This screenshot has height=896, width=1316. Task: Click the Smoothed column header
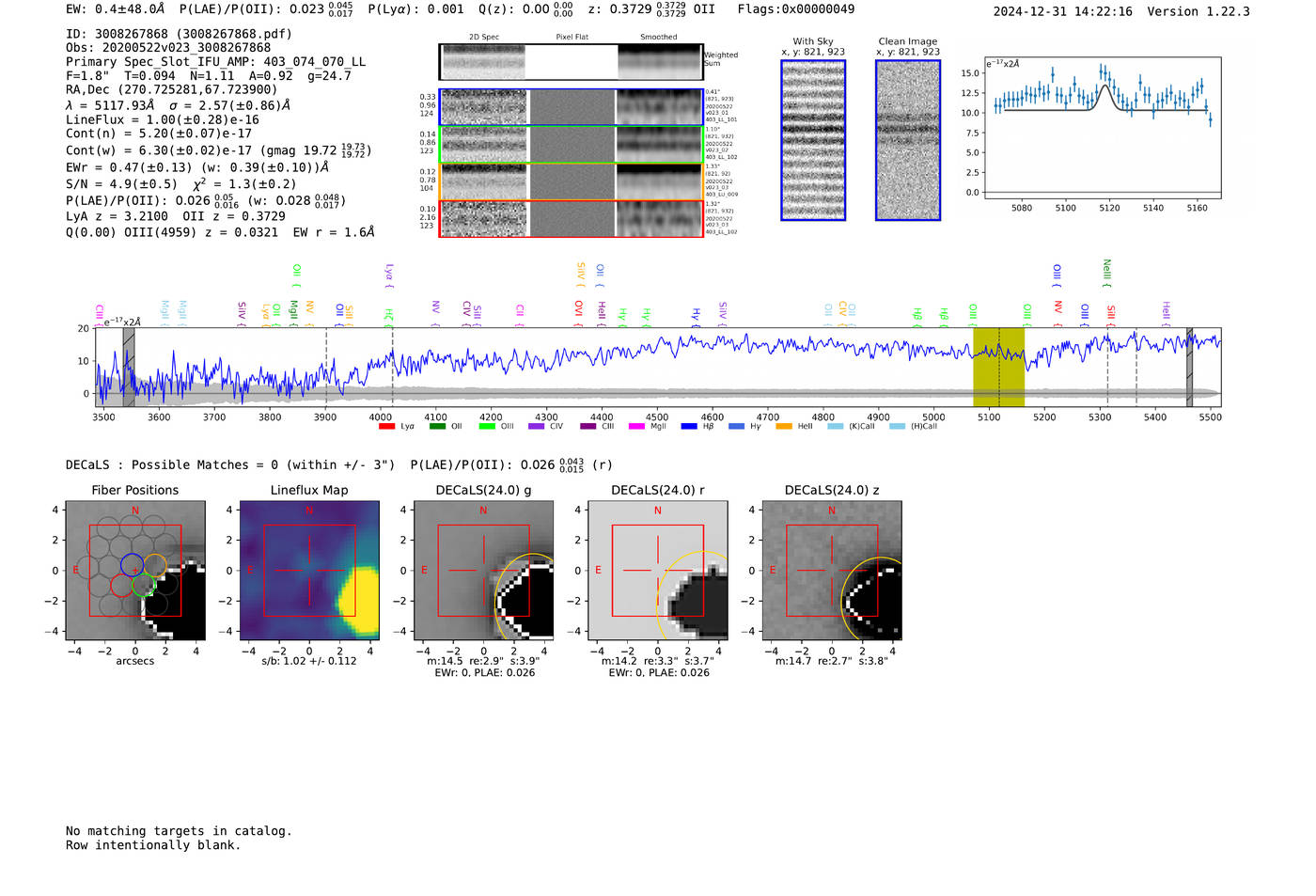pyautogui.click(x=659, y=37)
